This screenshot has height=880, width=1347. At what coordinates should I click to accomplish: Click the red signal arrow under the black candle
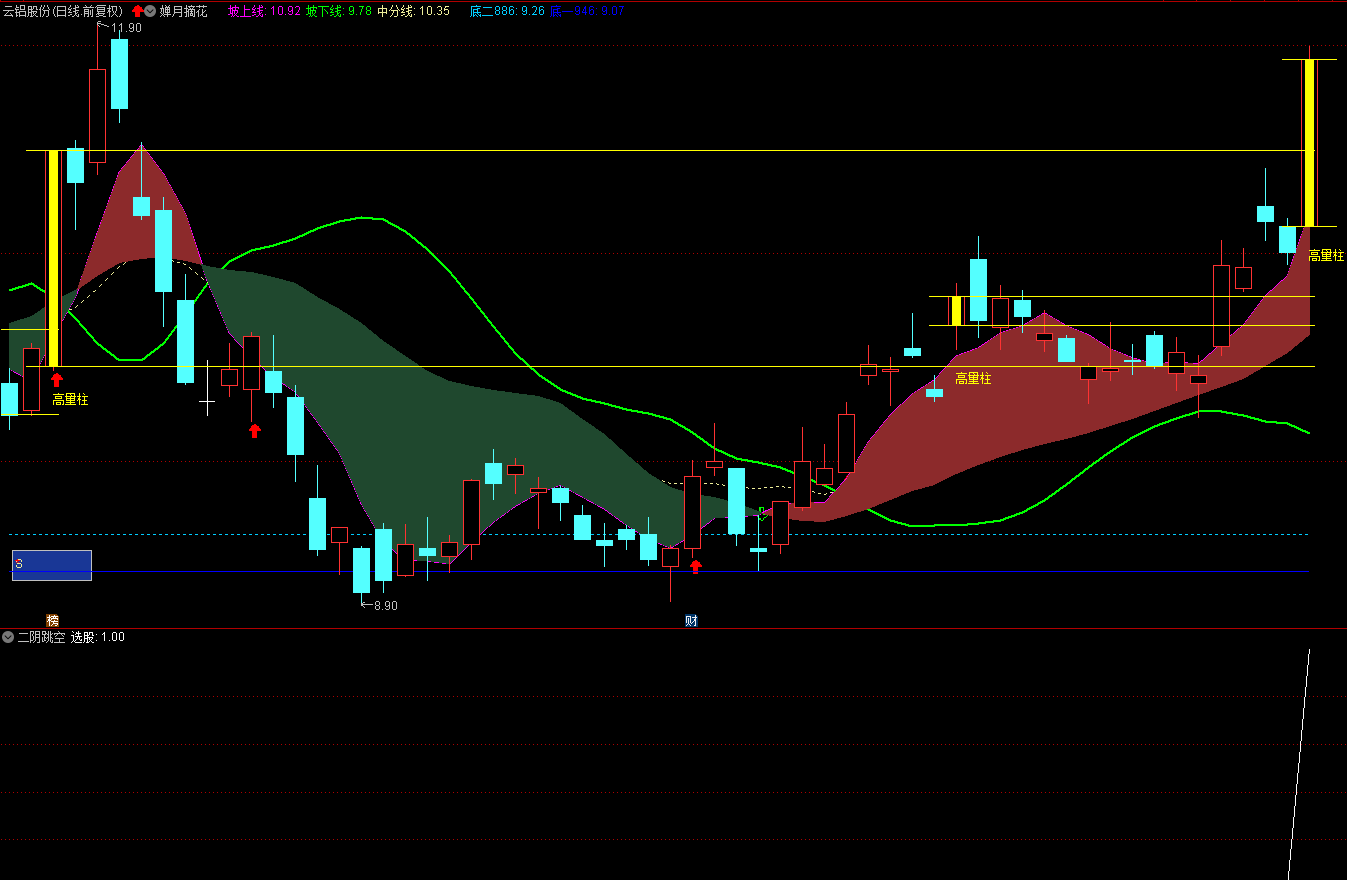(x=255, y=430)
